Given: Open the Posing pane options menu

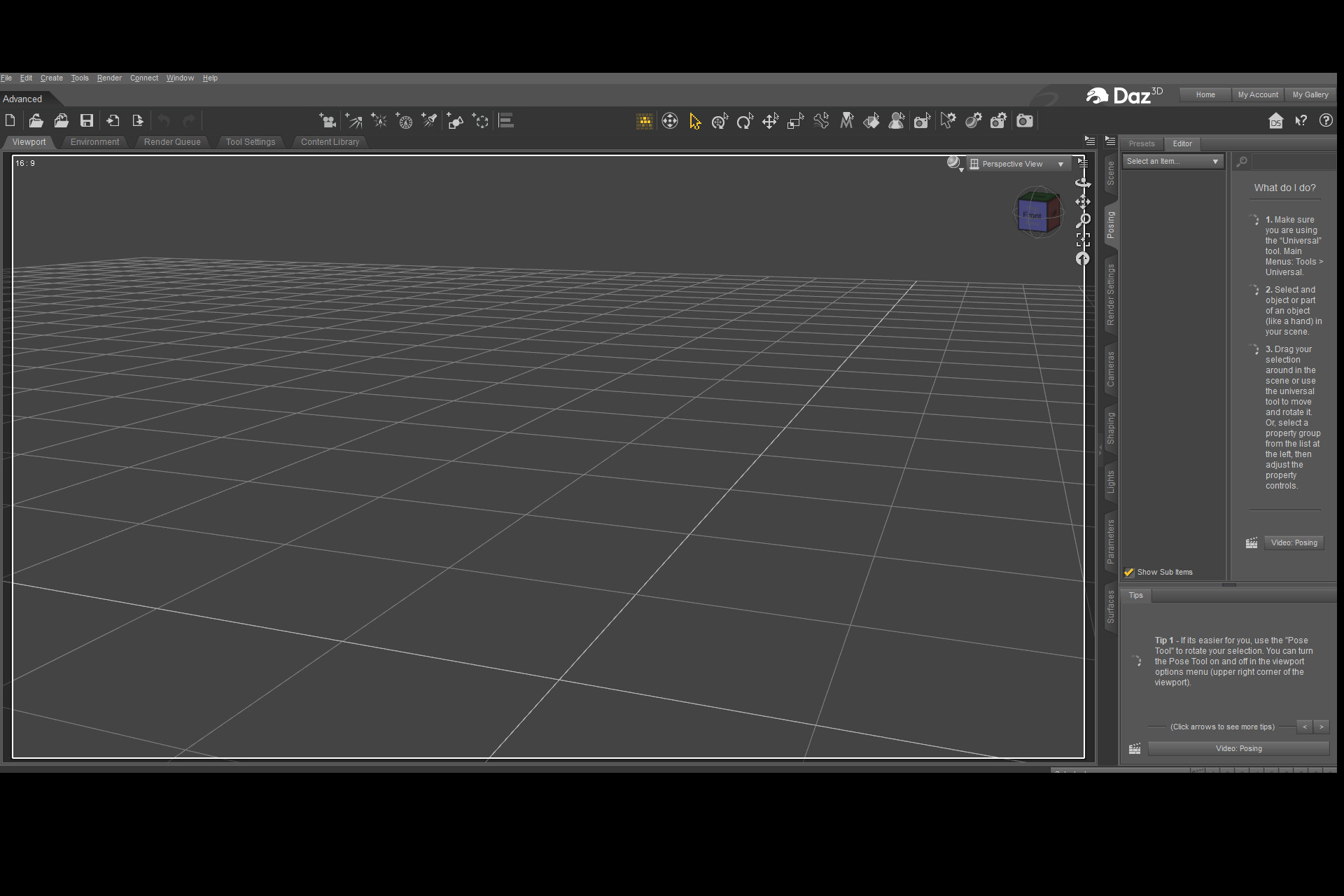Looking at the screenshot, I should [1110, 141].
